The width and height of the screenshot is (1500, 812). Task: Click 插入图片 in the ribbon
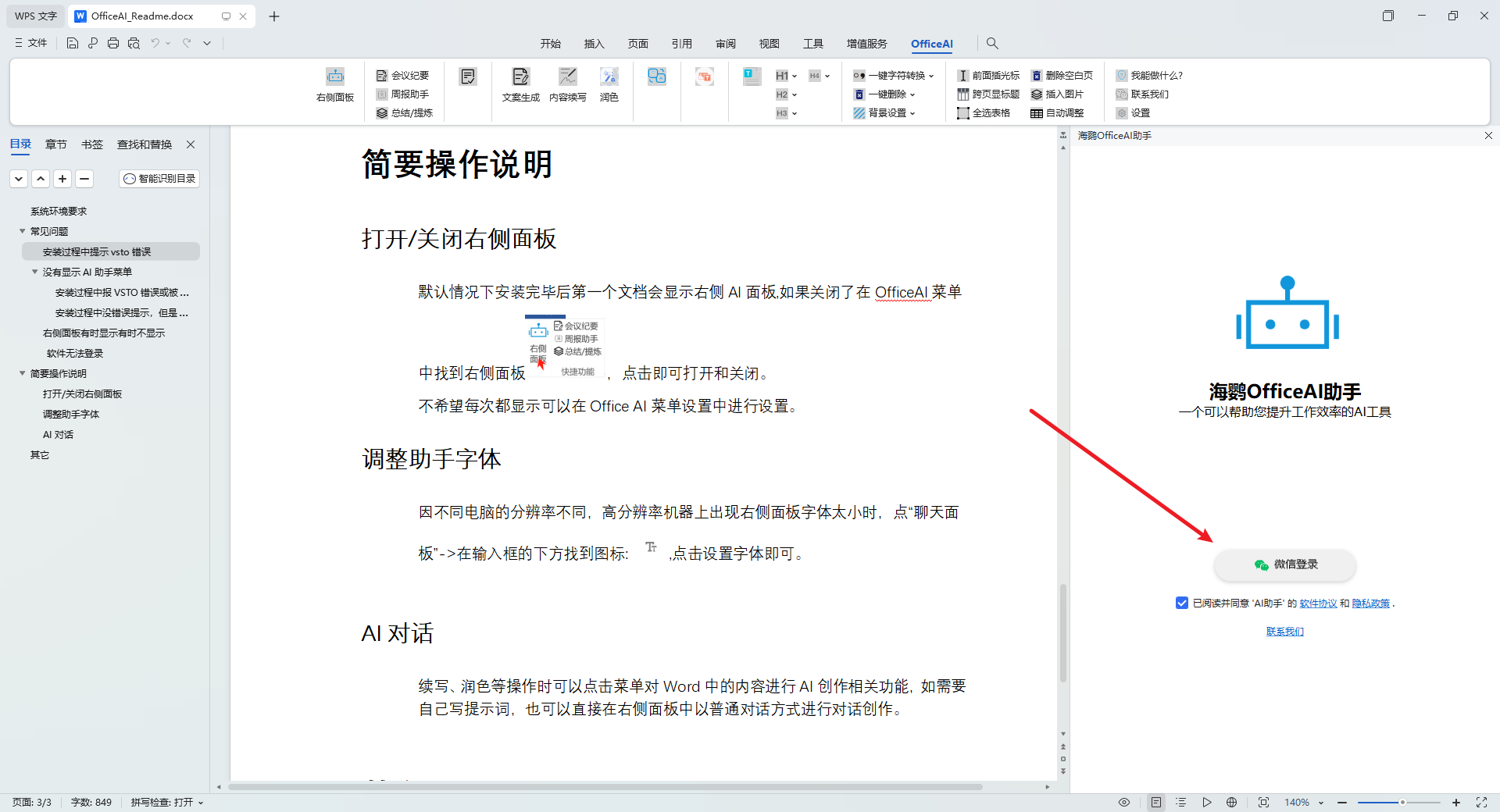click(1057, 94)
